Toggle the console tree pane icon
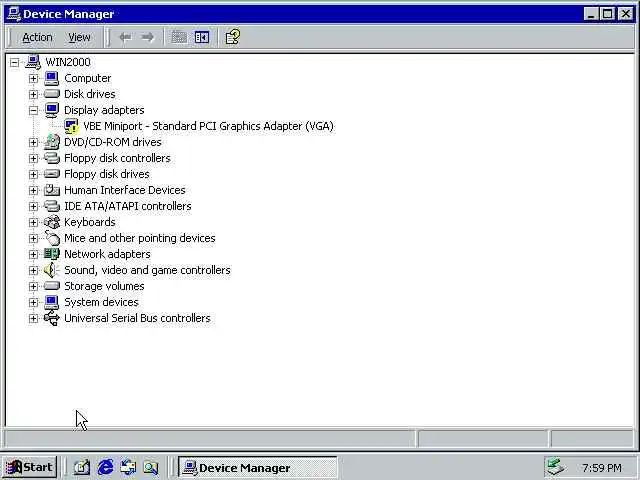640x480 pixels. point(202,38)
